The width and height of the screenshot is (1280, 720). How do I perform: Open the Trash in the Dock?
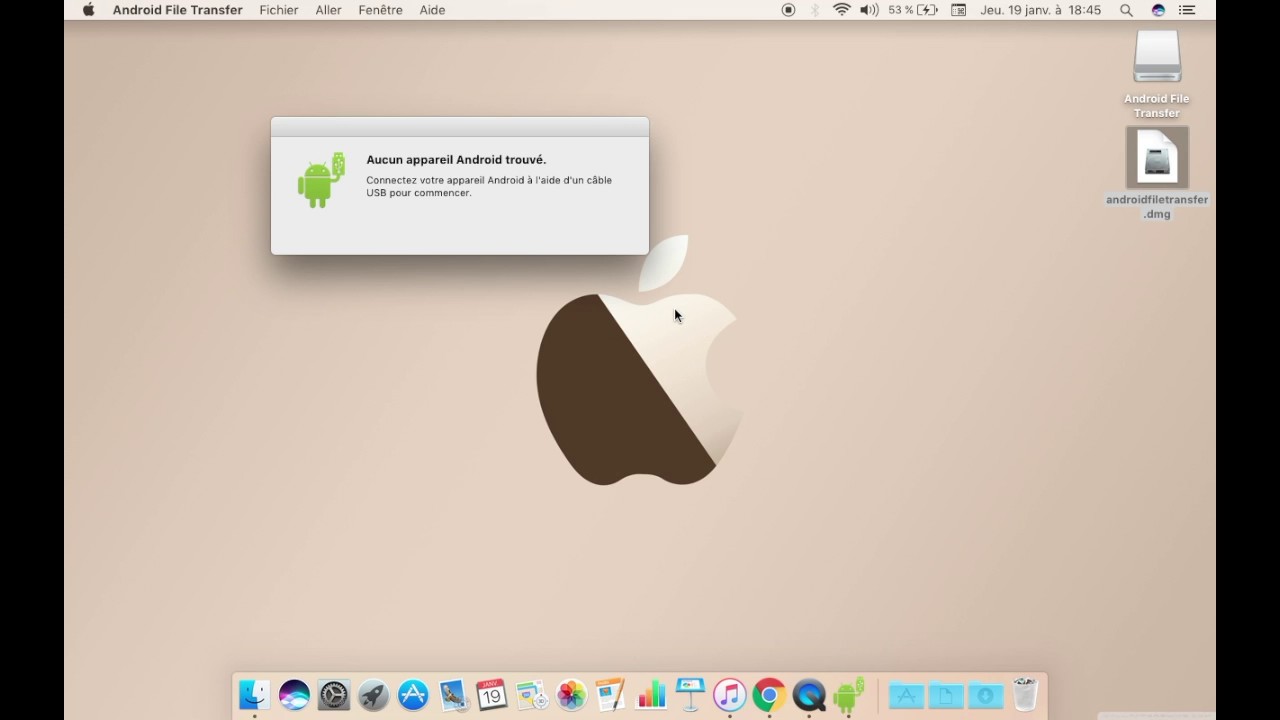(x=1025, y=694)
